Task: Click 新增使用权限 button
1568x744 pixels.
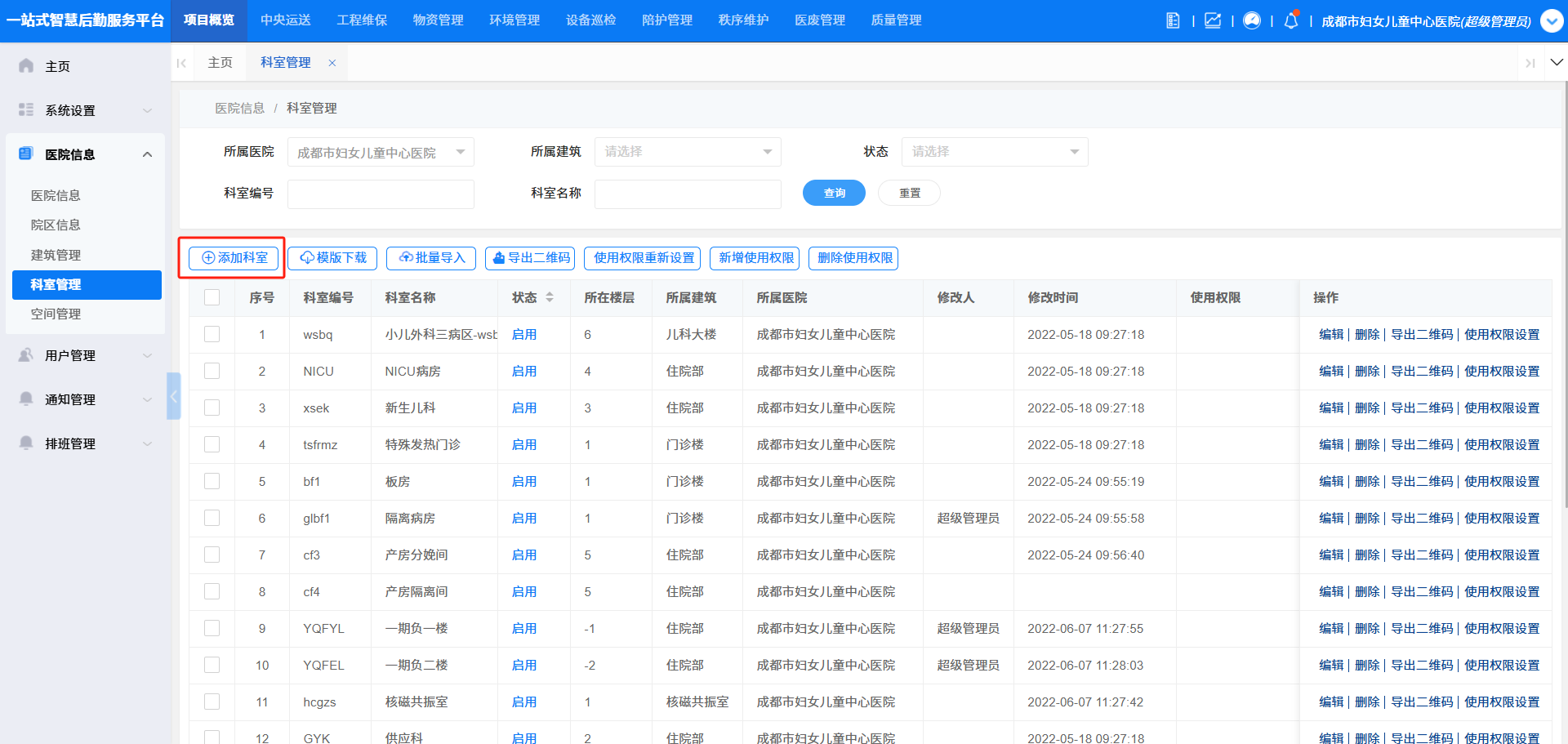Action: pos(755,258)
